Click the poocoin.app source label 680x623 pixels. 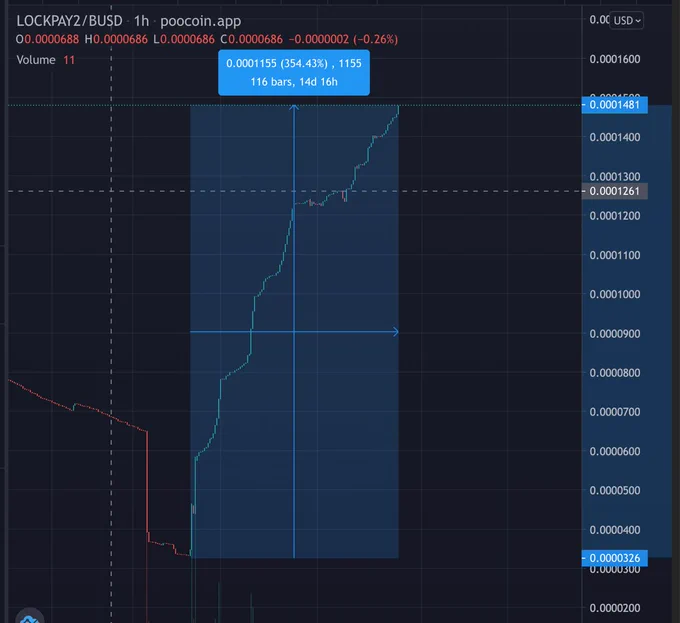(x=201, y=21)
